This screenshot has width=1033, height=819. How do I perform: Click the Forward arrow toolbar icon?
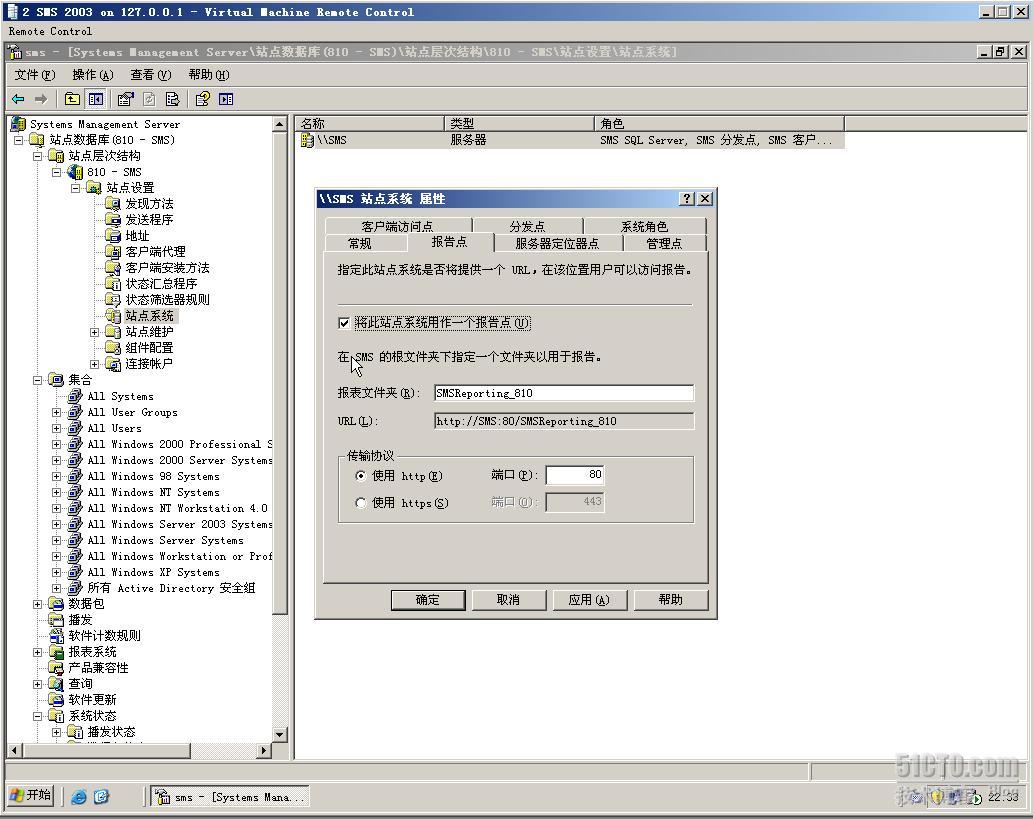click(41, 99)
